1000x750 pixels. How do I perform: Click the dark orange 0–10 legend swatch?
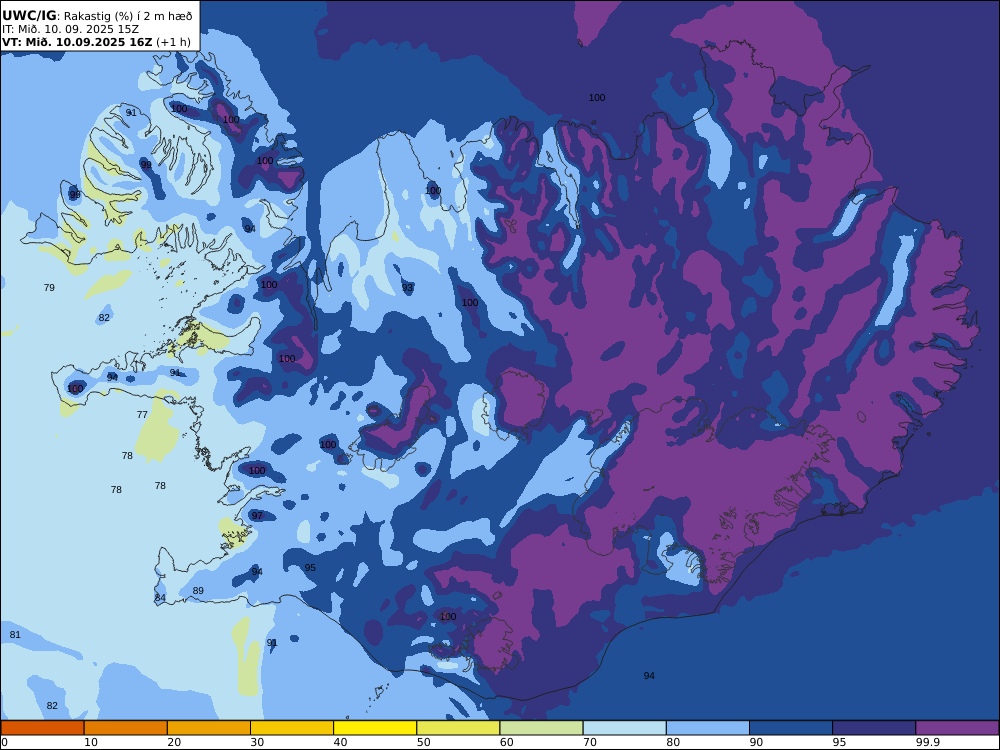pyautogui.click(x=42, y=728)
